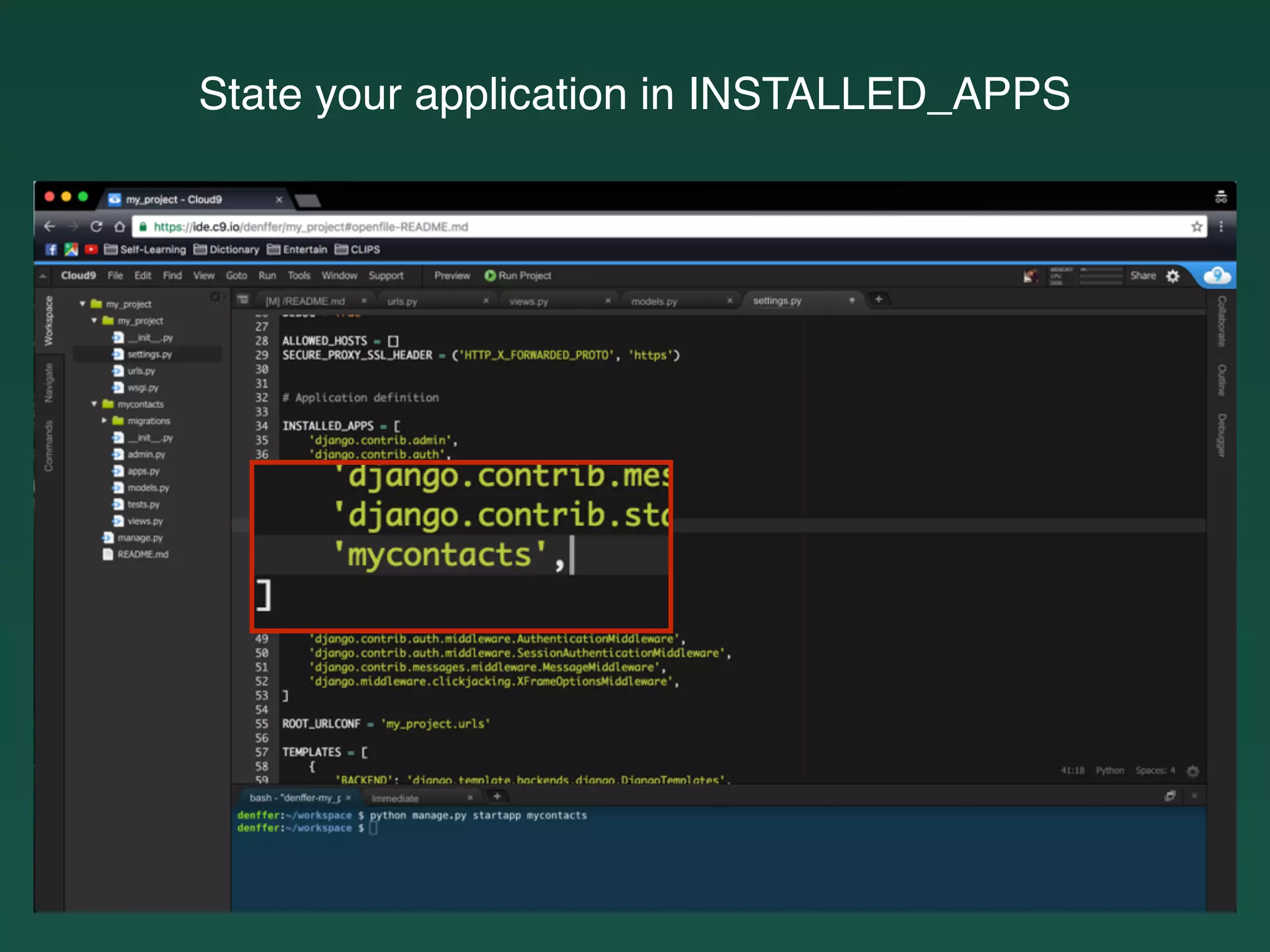Click the browser reload icon
1270x952 pixels.
tap(96, 227)
